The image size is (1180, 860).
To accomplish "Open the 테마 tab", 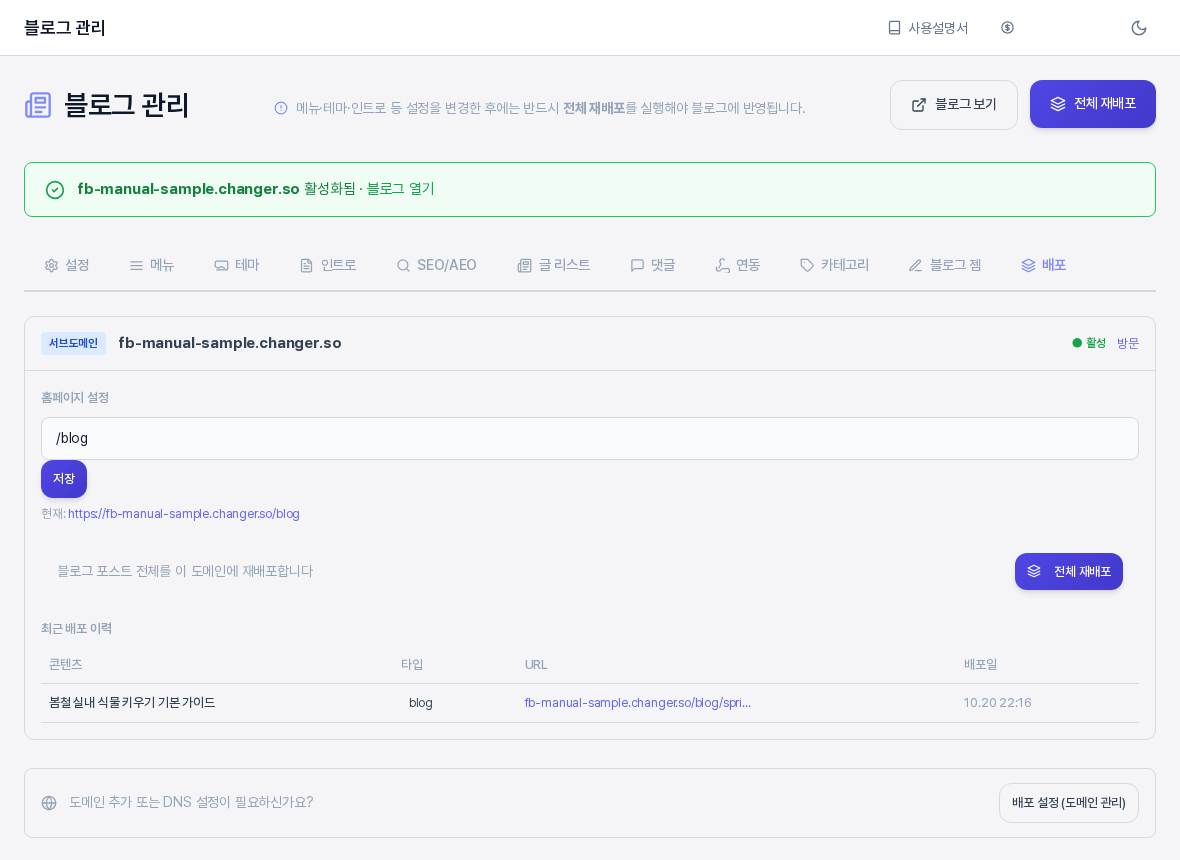I will (x=237, y=265).
